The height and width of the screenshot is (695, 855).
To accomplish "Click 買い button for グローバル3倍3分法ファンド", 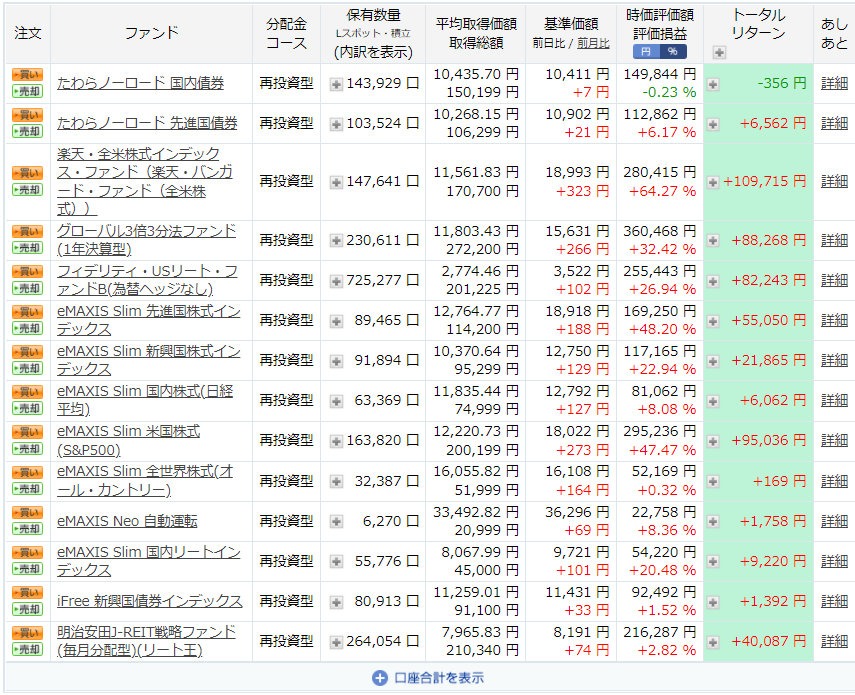I will coord(27,232).
